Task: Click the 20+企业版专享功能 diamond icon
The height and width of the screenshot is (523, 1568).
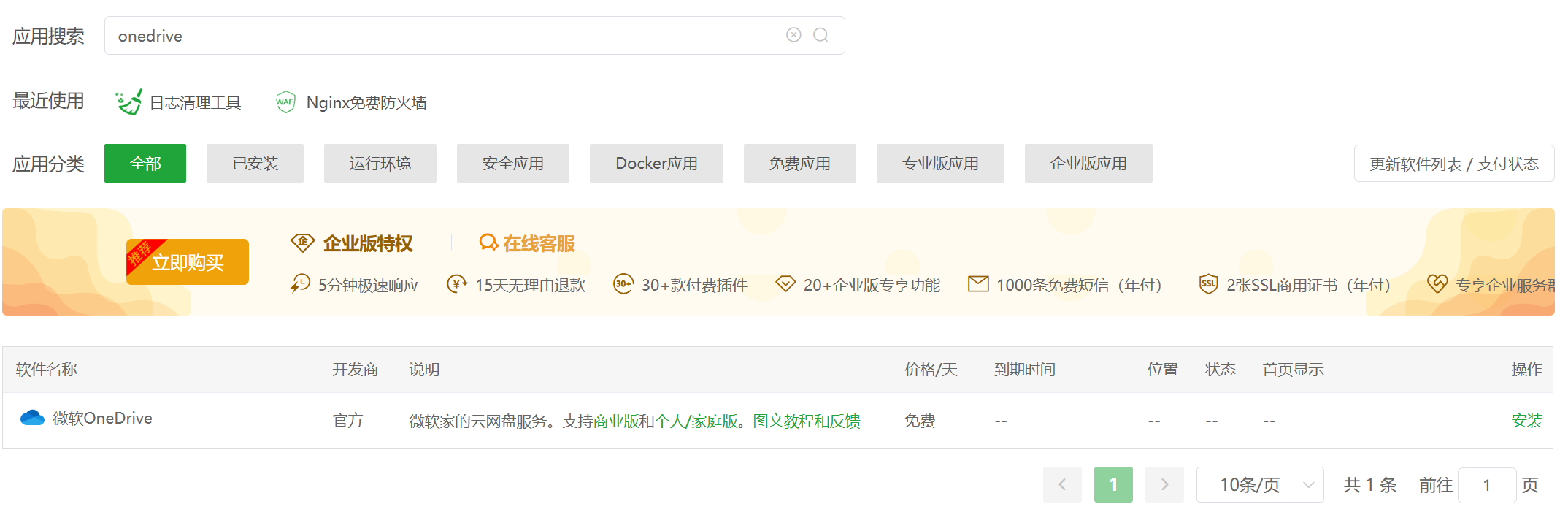Action: click(785, 283)
